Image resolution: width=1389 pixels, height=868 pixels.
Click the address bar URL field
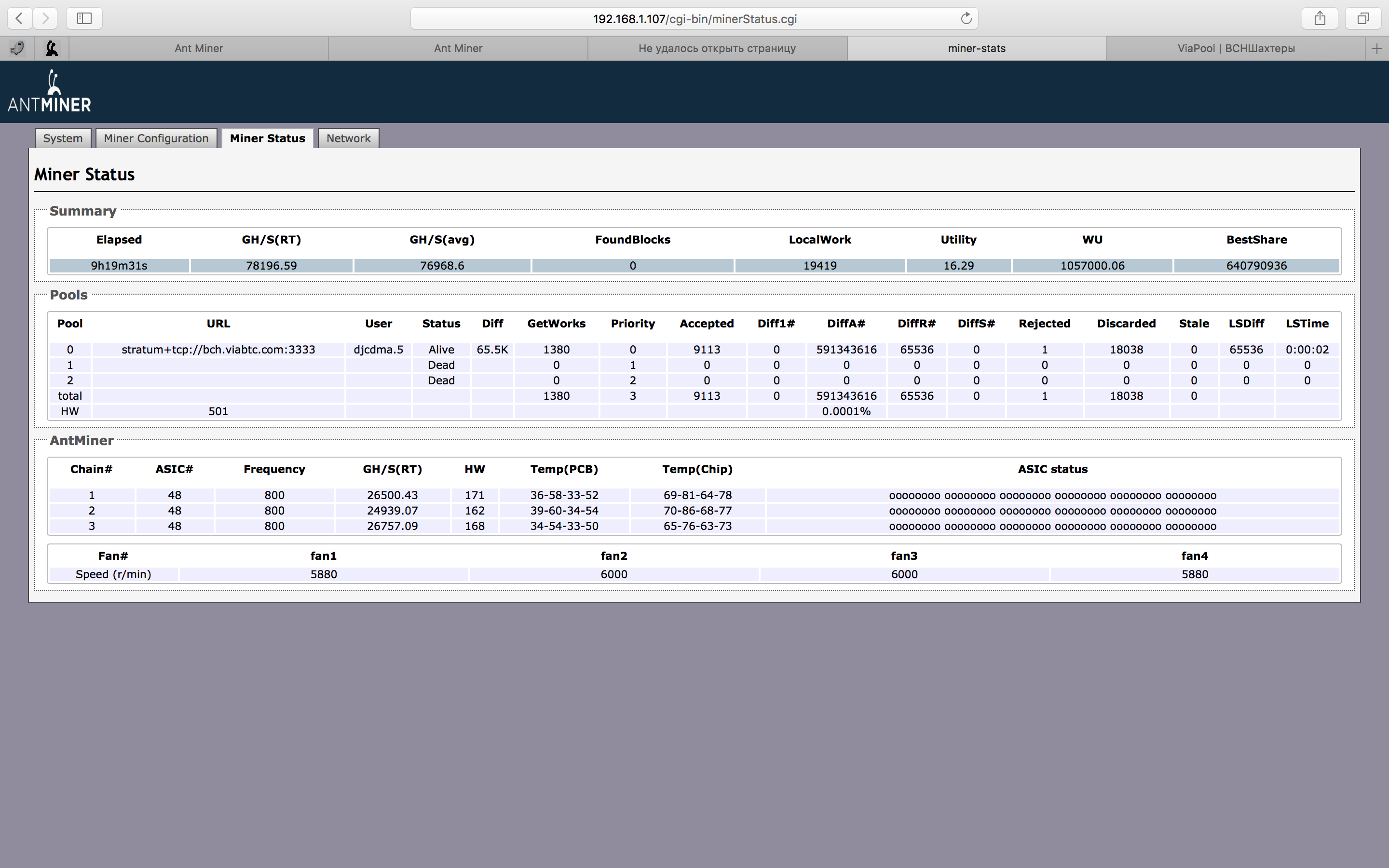694,18
